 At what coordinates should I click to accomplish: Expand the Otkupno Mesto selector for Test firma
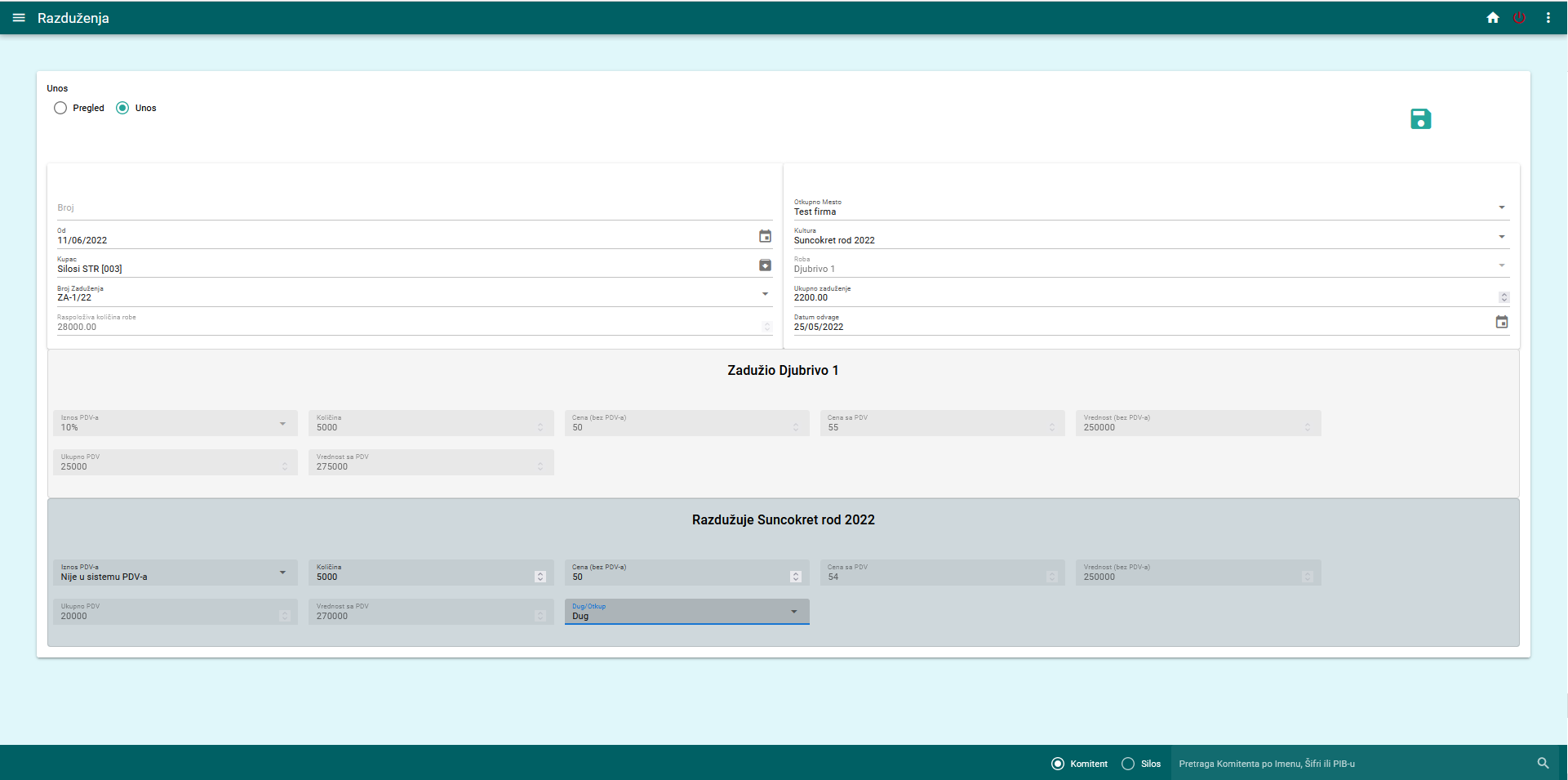coord(1501,207)
